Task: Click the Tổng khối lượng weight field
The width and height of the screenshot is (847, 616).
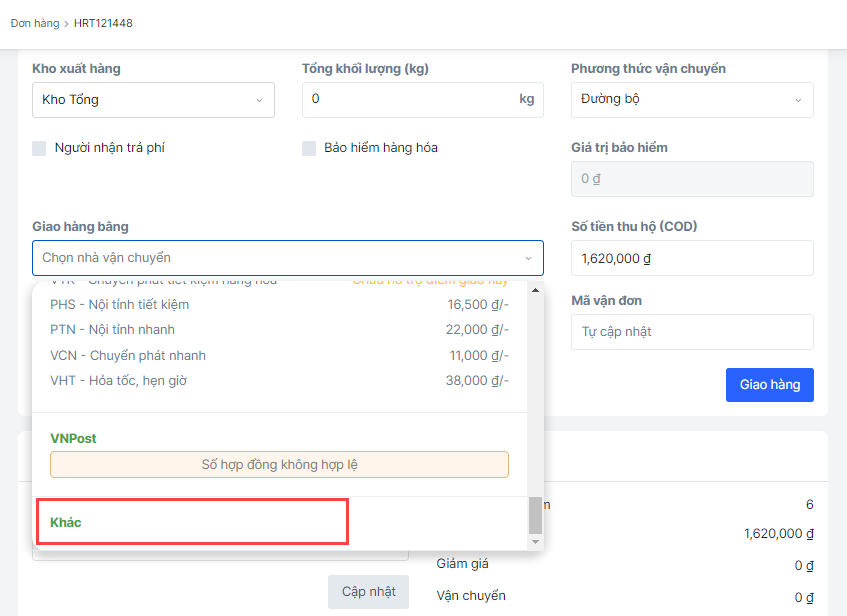Action: click(410, 100)
